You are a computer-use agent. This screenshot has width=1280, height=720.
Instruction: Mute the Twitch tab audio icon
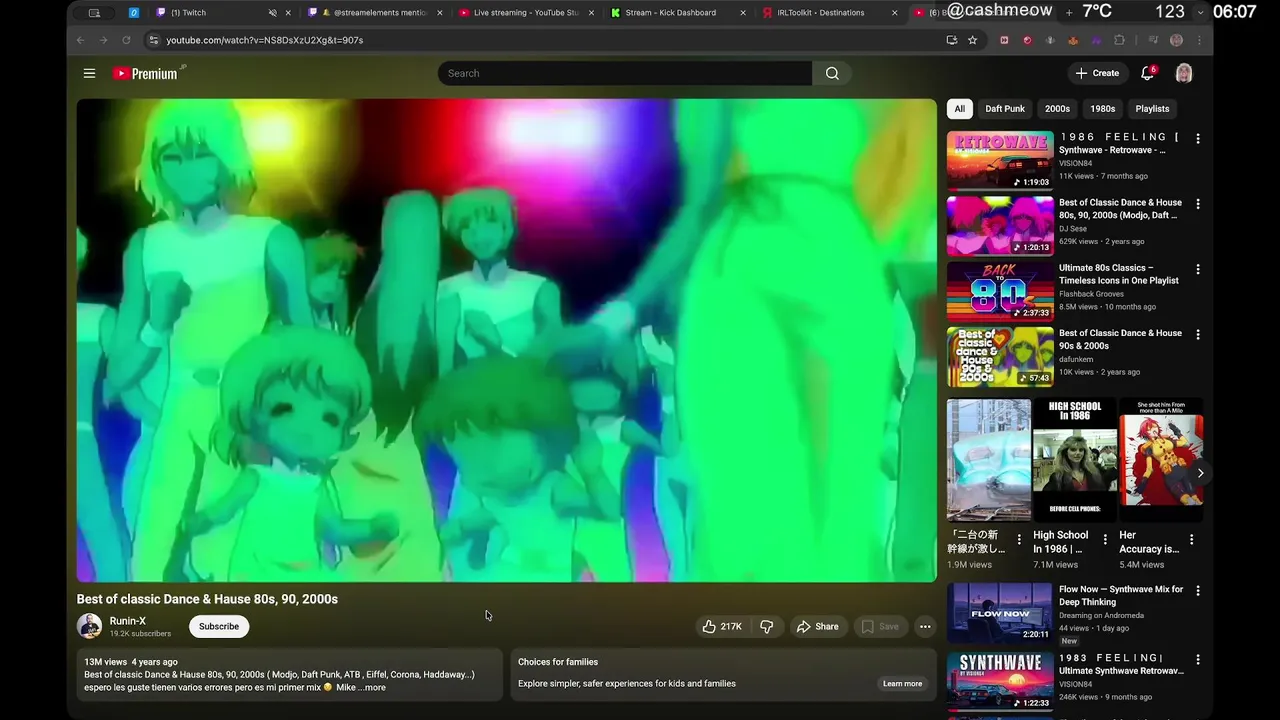pos(273,13)
